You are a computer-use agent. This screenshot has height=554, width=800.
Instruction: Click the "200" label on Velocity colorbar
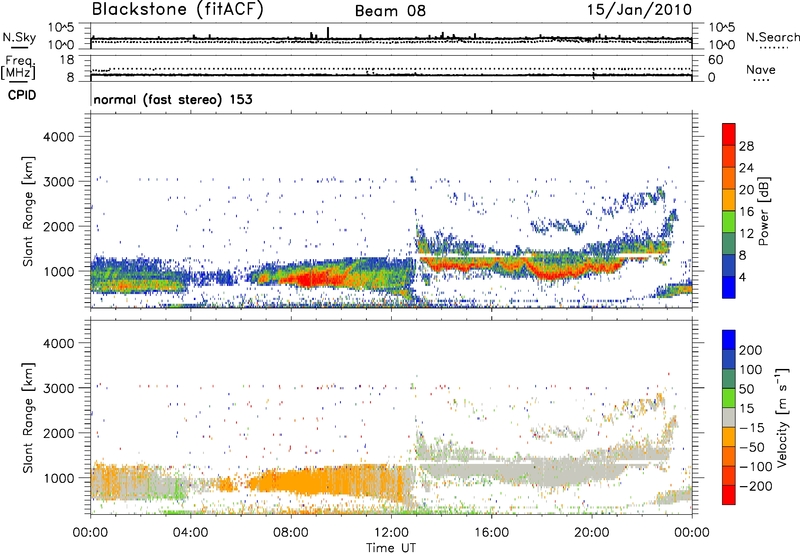tap(751, 350)
